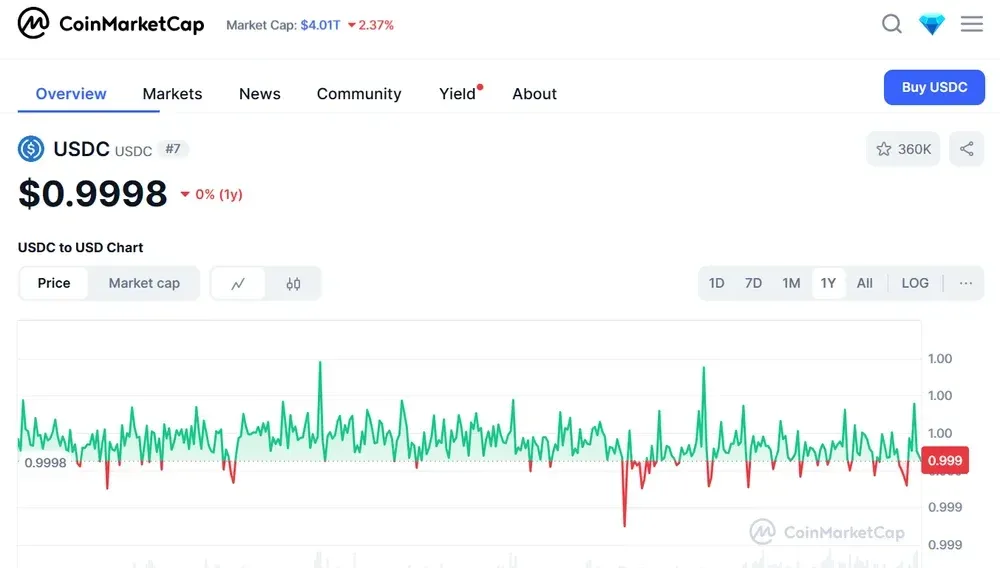Viewport: 1000px width, 568px height.
Task: Click the red 0.999 current price tag
Action: coord(945,460)
